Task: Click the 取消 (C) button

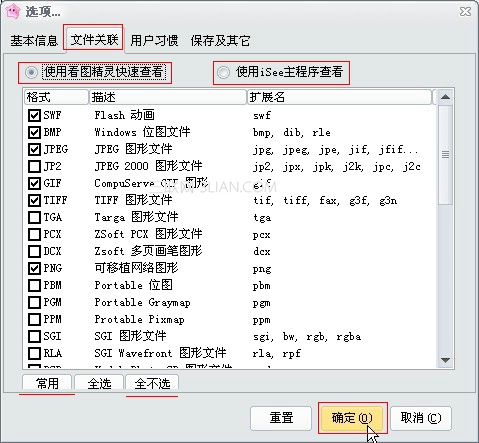Action: 421,418
